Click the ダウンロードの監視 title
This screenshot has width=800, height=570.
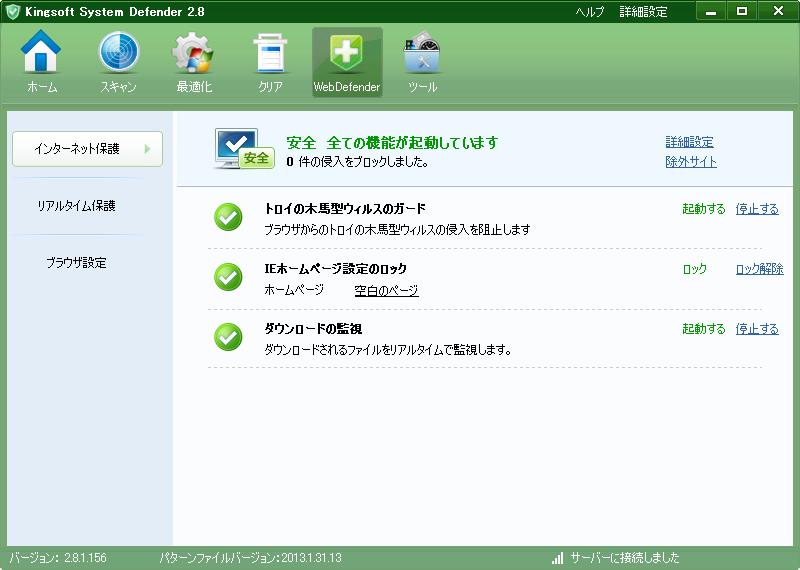click(x=313, y=329)
